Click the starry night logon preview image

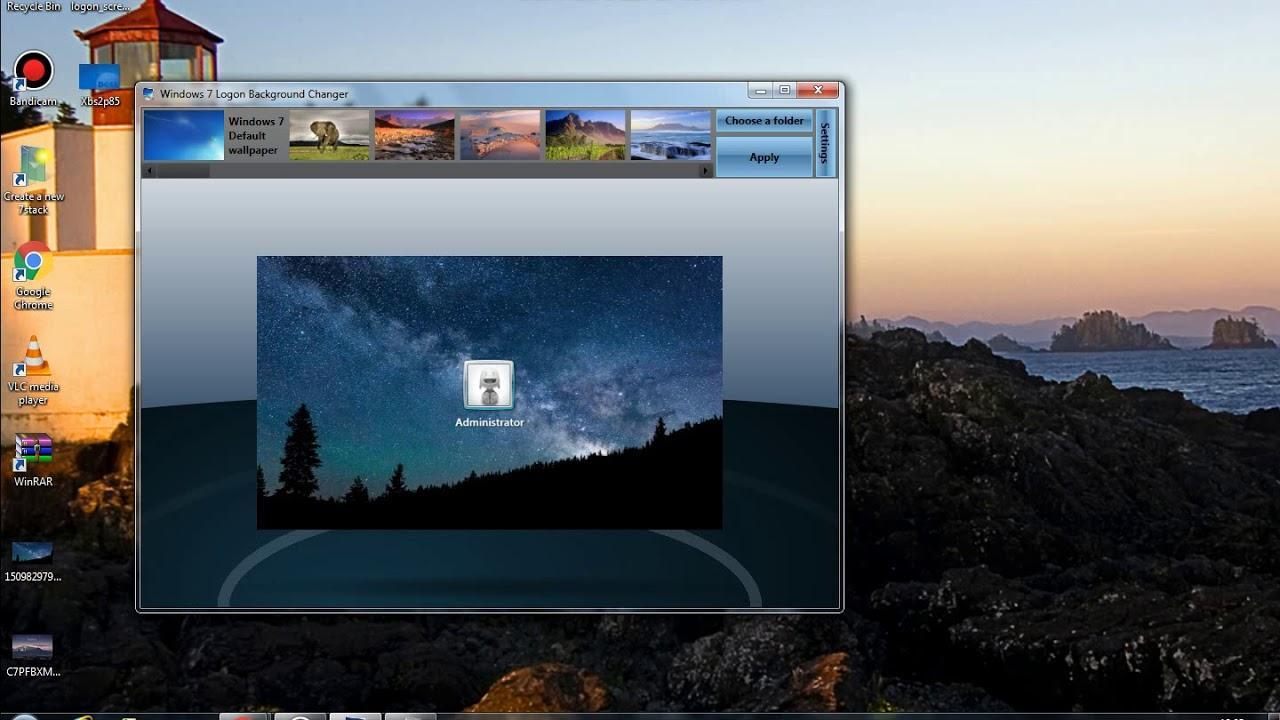coord(489,392)
